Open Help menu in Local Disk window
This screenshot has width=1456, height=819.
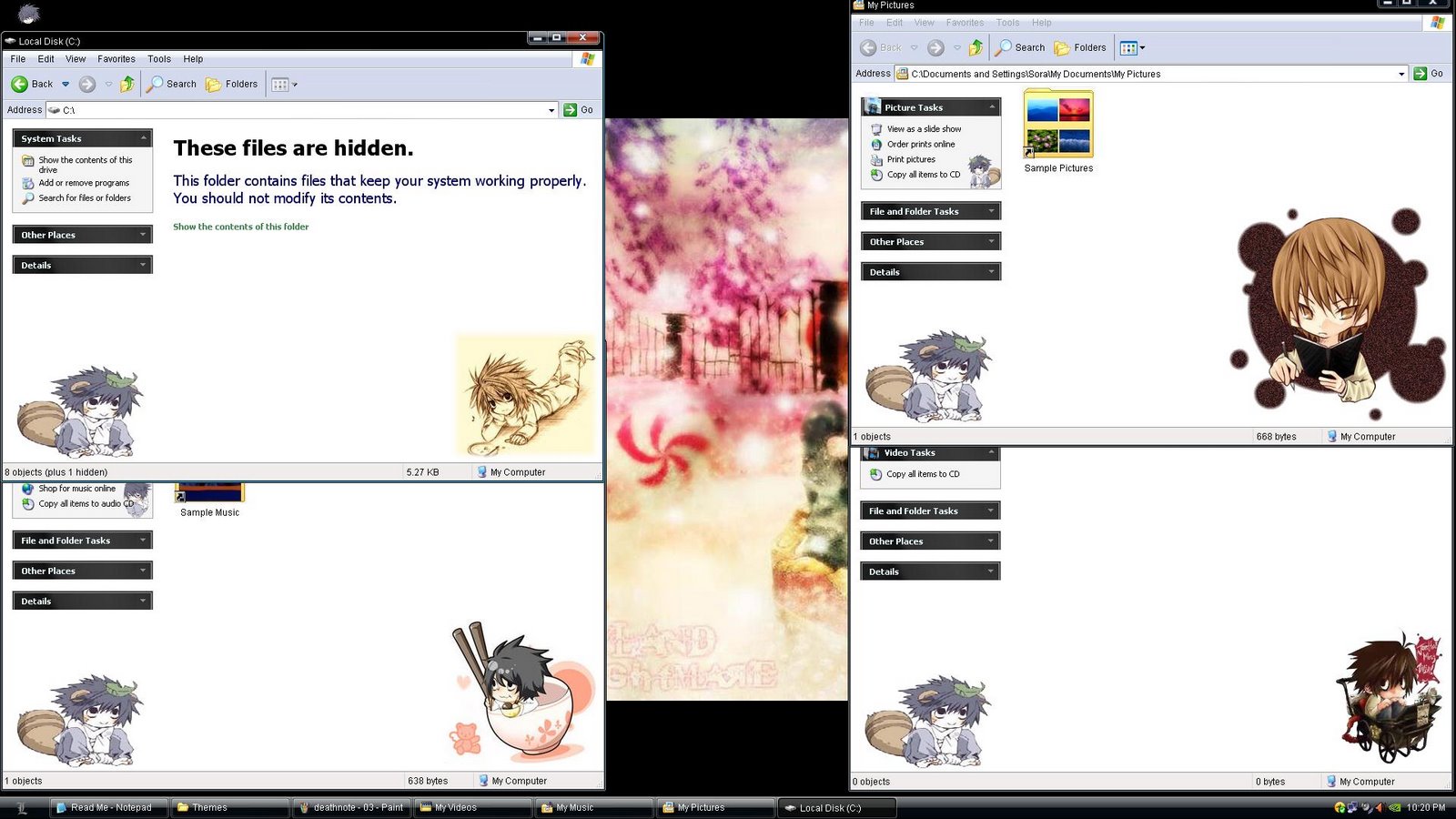193,59
